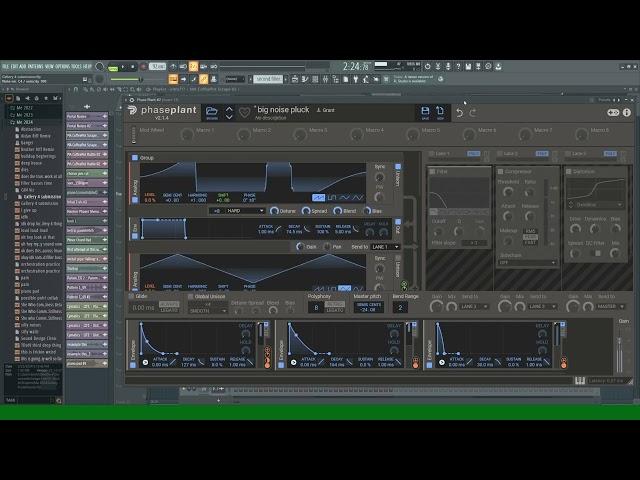
Task: Adjust the Out module Gain knob
Action: pyautogui.click(x=300, y=247)
